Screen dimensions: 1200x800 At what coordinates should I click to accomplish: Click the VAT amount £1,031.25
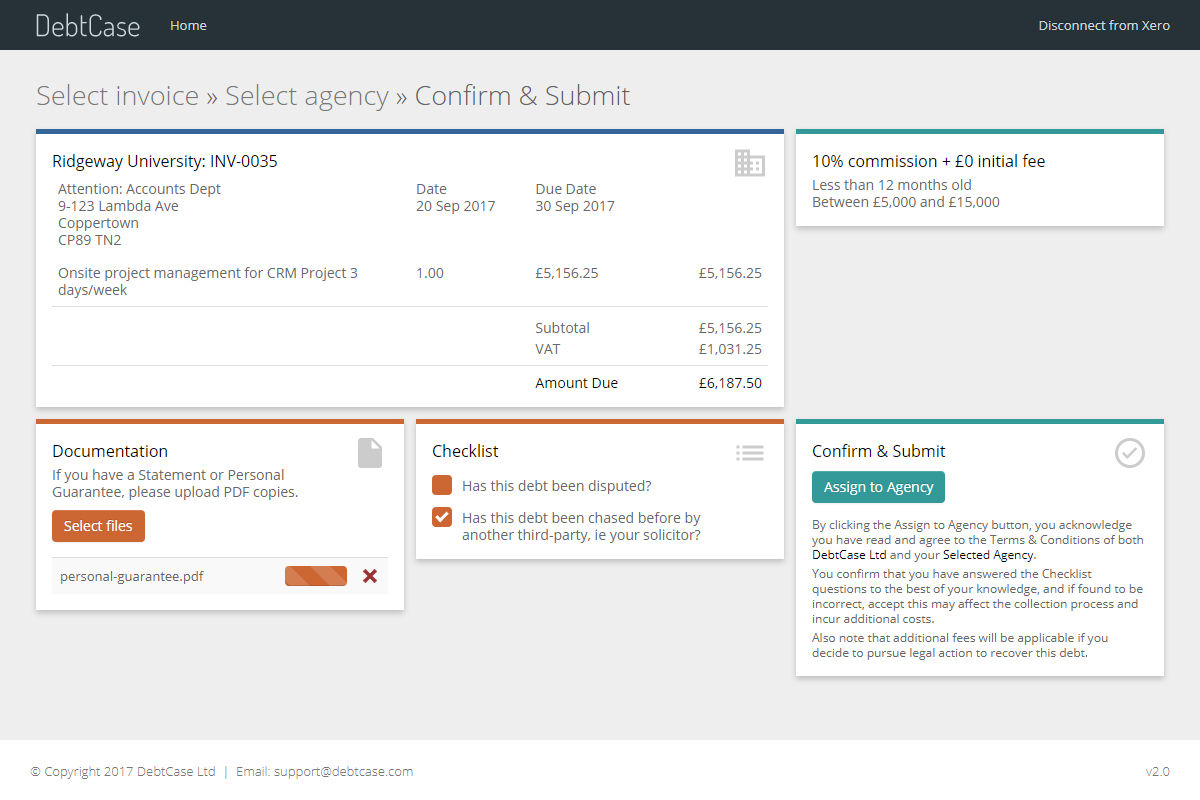(730, 349)
